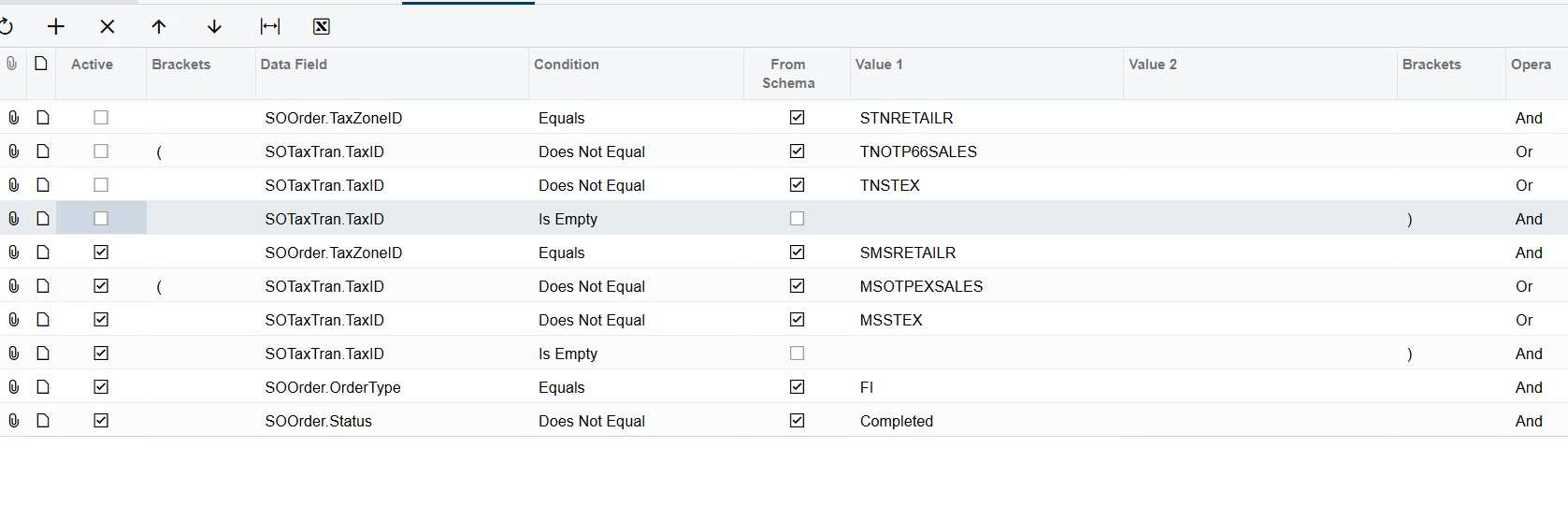Click the note icon in the STNRETAILR row
Viewport: 1568px width, 520px height.
pyautogui.click(x=43, y=118)
